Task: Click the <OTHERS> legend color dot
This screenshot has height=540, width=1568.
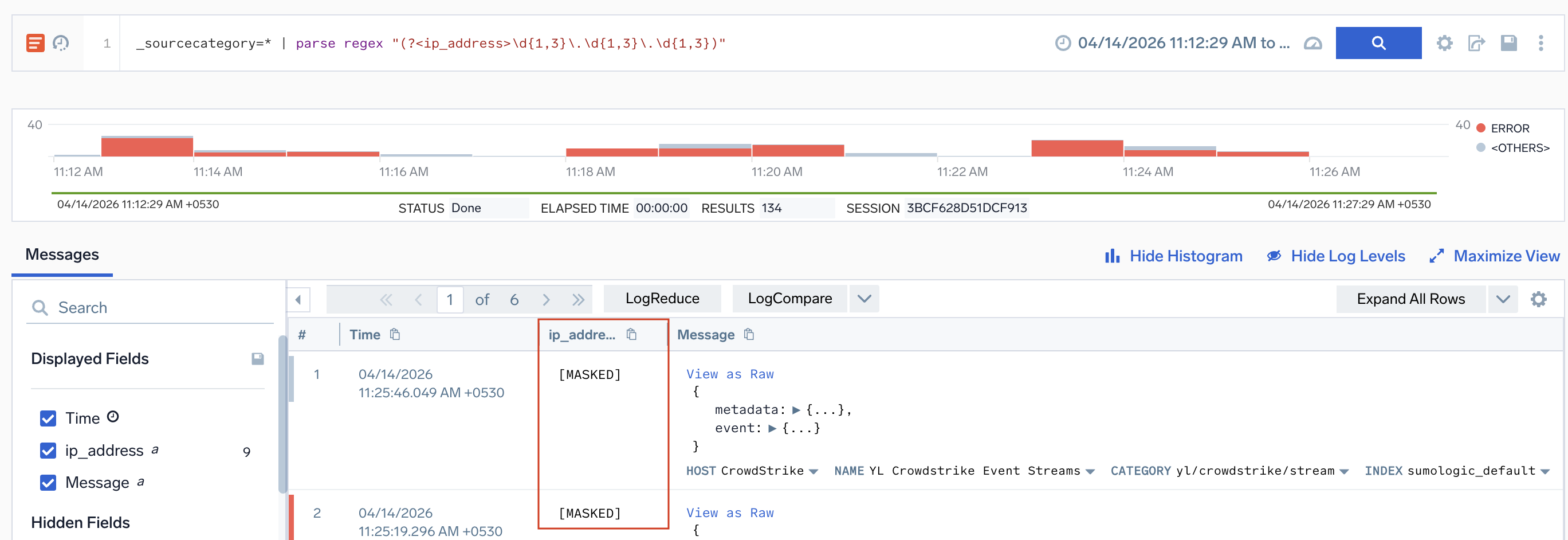Action: (1481, 147)
